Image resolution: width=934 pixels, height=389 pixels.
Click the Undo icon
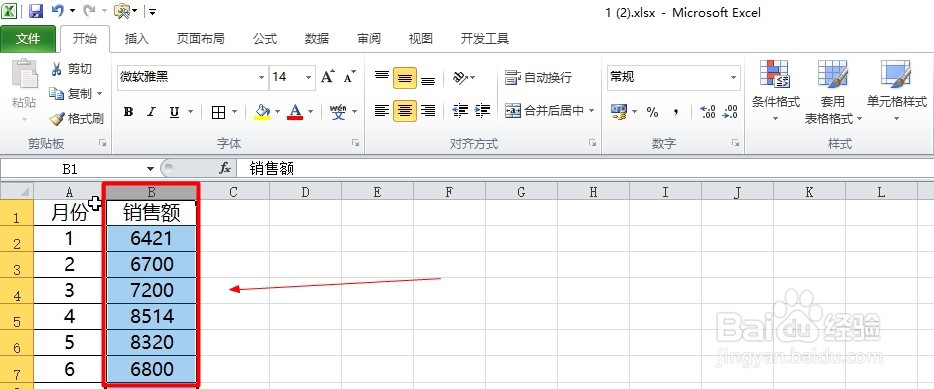click(58, 11)
